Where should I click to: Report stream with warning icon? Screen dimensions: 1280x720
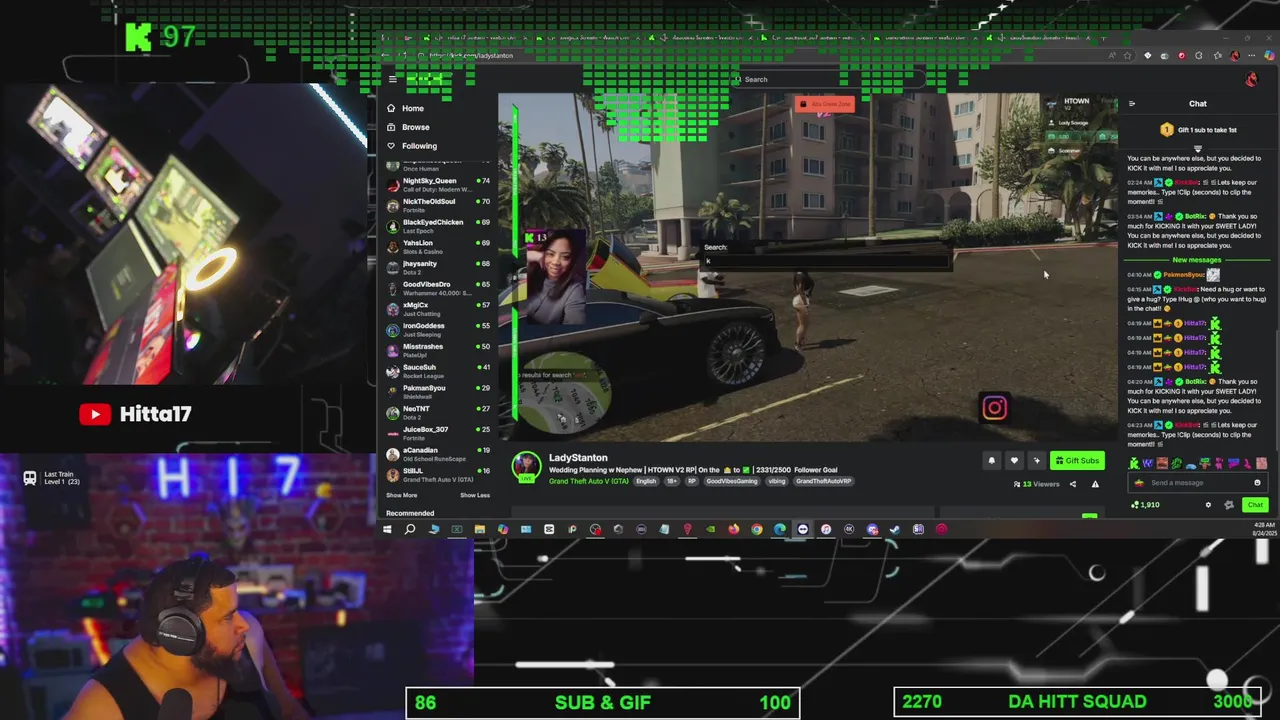coord(1095,484)
